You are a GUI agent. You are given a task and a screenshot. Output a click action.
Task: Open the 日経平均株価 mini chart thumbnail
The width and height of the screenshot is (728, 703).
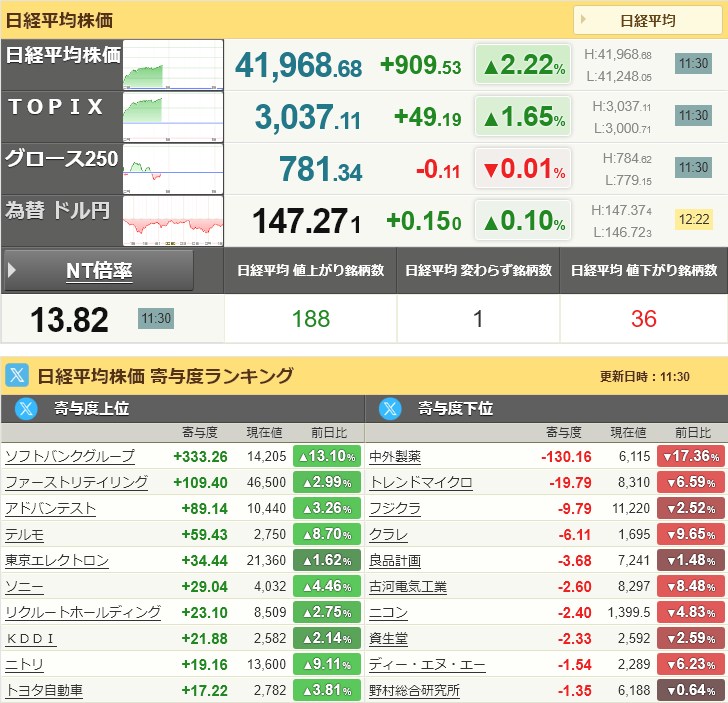click(173, 65)
